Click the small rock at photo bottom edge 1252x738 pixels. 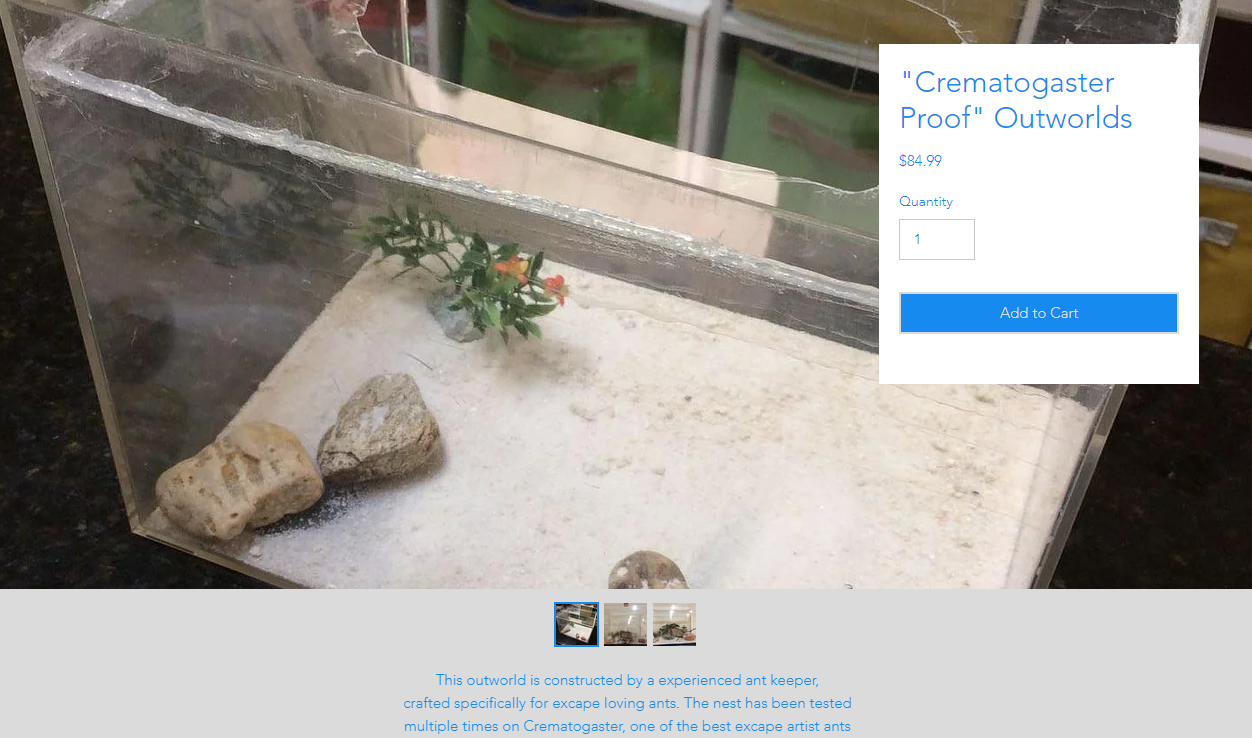(648, 570)
